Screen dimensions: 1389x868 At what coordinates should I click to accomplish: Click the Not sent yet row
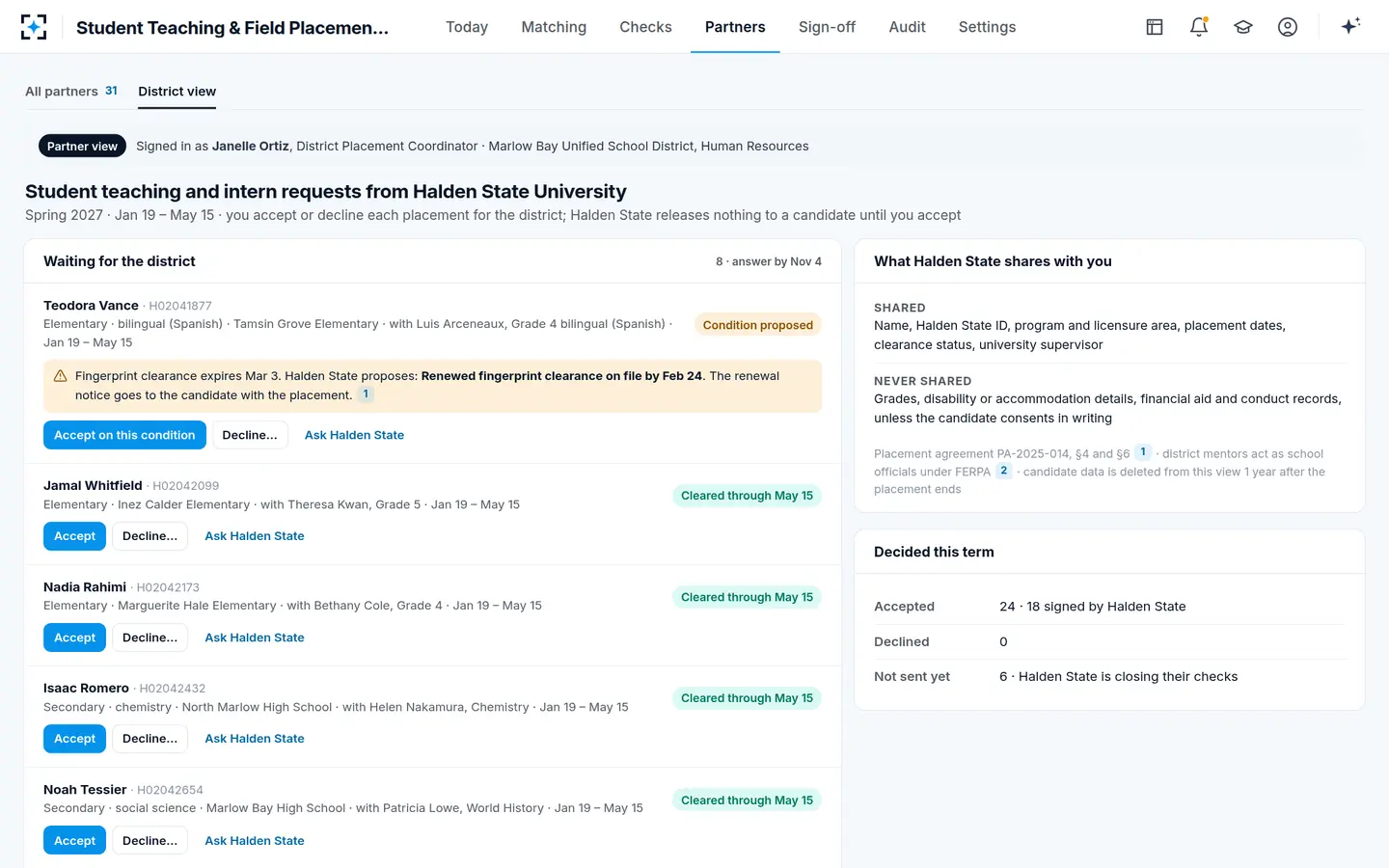pos(1109,677)
